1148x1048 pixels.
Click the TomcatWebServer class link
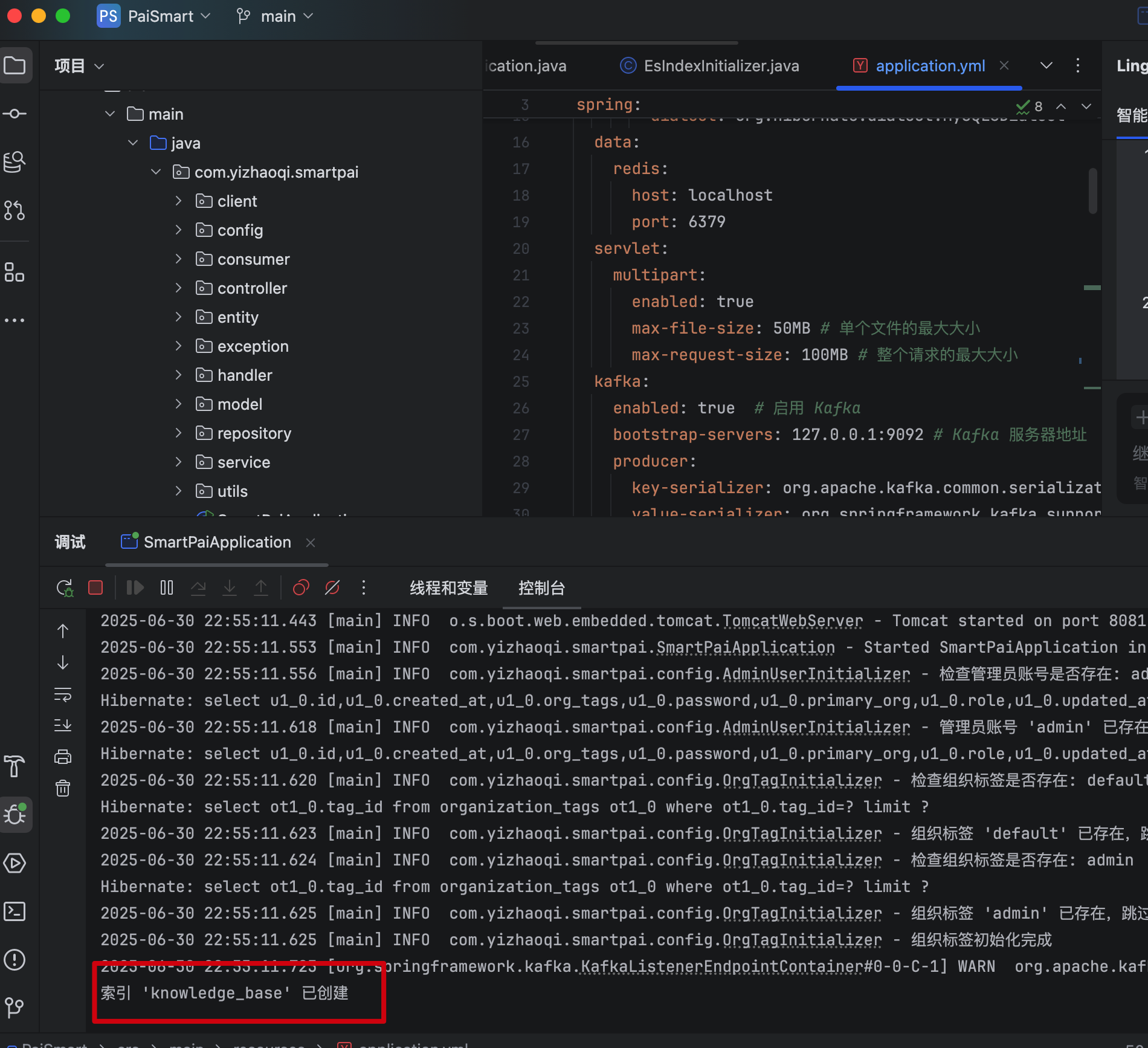793,621
